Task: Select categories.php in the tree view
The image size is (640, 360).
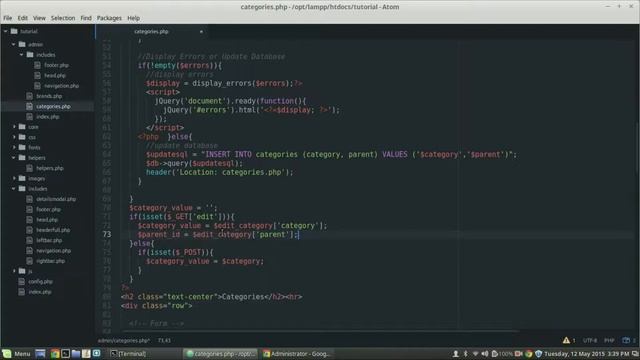Action: pos(53,107)
